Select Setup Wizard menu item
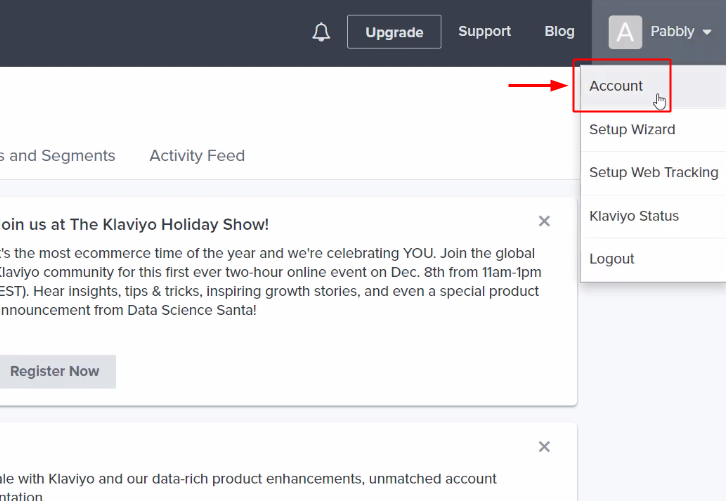Screen dimensions: 726x501 pyautogui.click(x=653, y=129)
